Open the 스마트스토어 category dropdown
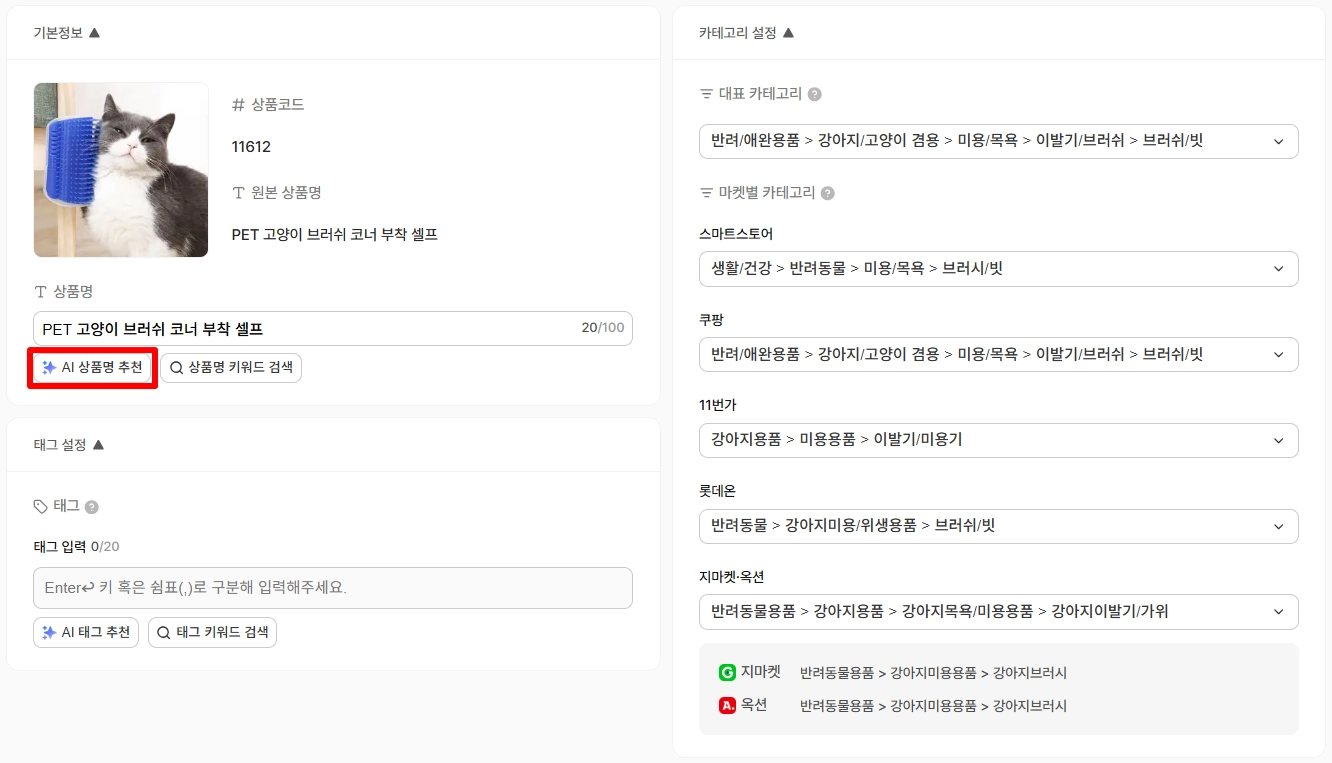This screenshot has width=1332, height=763. click(x=998, y=268)
